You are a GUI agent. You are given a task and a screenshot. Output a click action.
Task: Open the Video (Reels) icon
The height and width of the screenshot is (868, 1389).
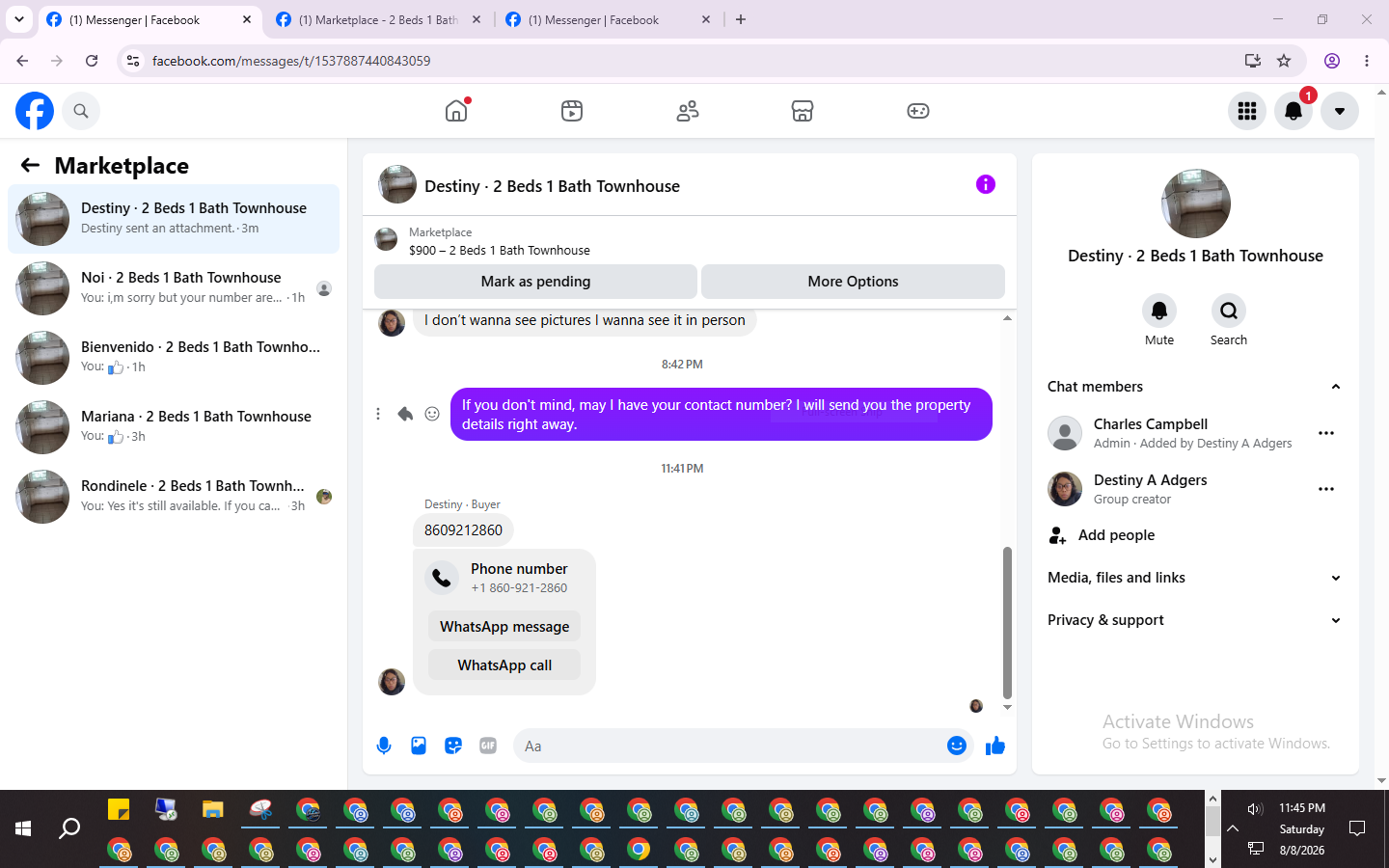click(572, 111)
